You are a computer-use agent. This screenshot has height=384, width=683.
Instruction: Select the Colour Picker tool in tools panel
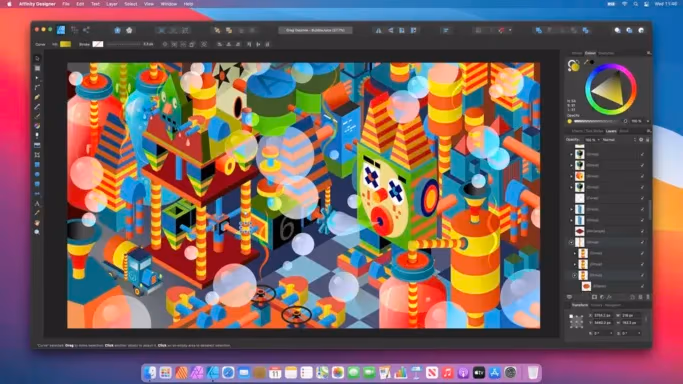tap(37, 213)
